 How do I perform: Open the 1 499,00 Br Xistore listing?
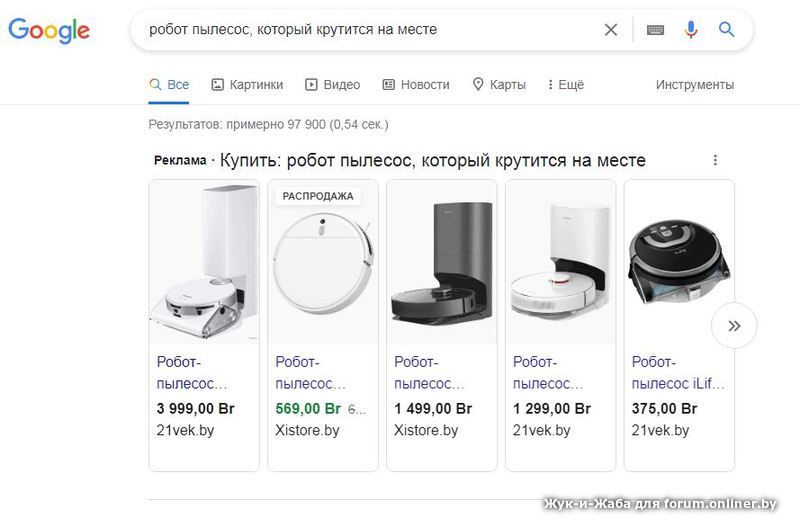tap(429, 372)
